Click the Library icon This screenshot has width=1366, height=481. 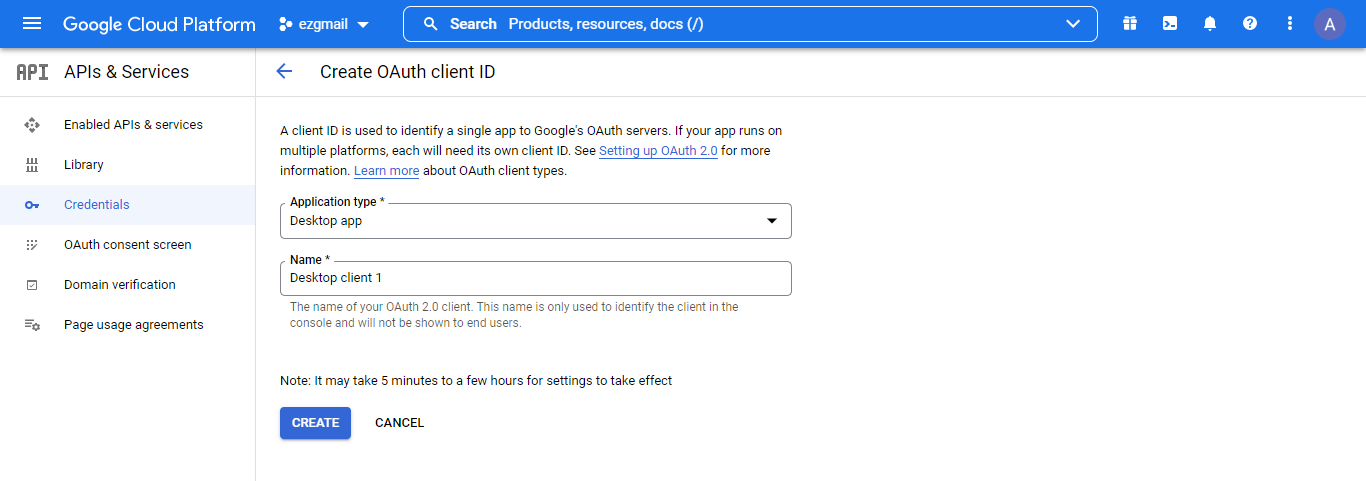[x=32, y=165]
